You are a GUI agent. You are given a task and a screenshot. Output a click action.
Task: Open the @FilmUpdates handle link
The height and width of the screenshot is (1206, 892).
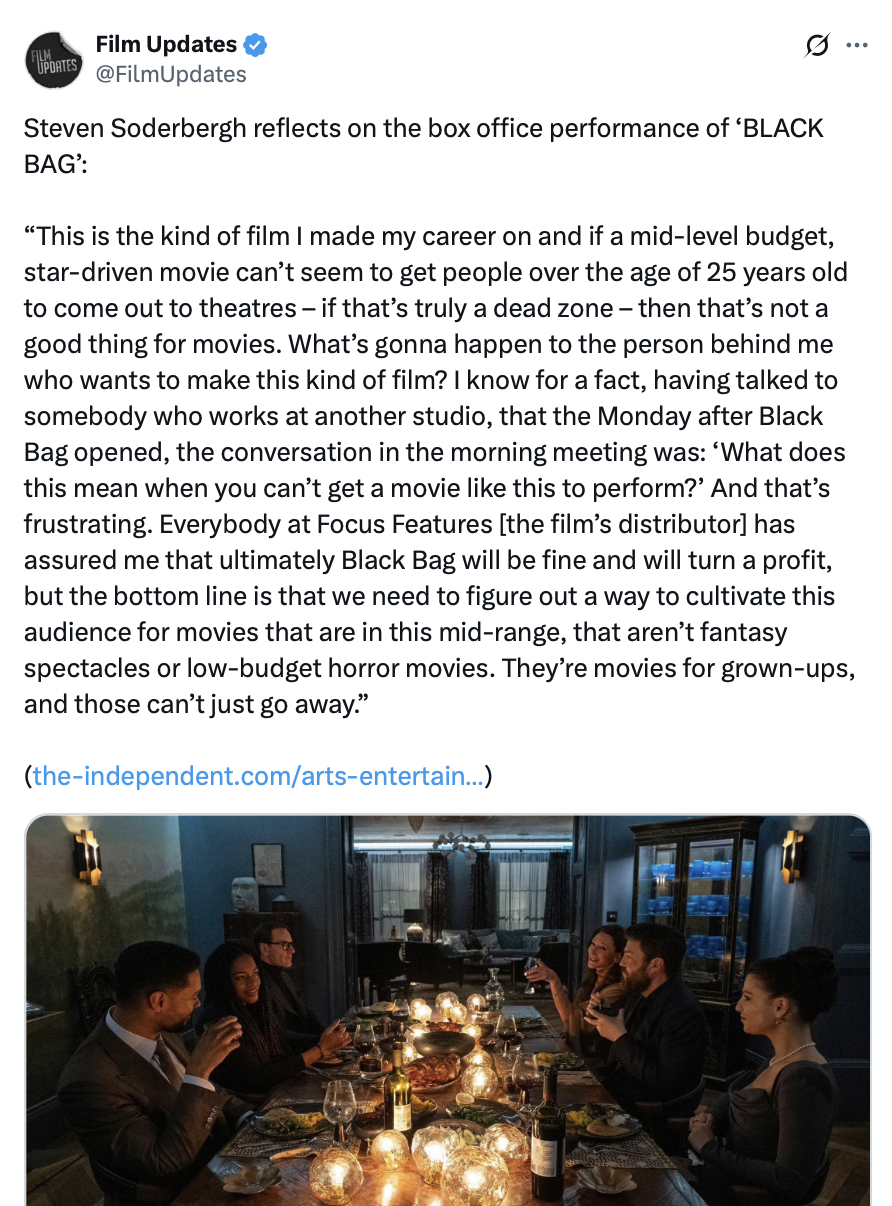[170, 73]
